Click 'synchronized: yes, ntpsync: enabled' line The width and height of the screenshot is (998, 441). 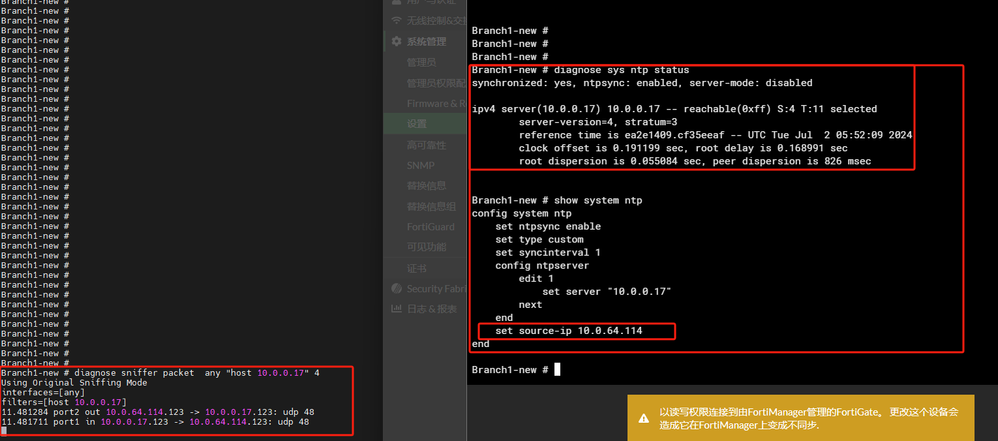coord(642,83)
